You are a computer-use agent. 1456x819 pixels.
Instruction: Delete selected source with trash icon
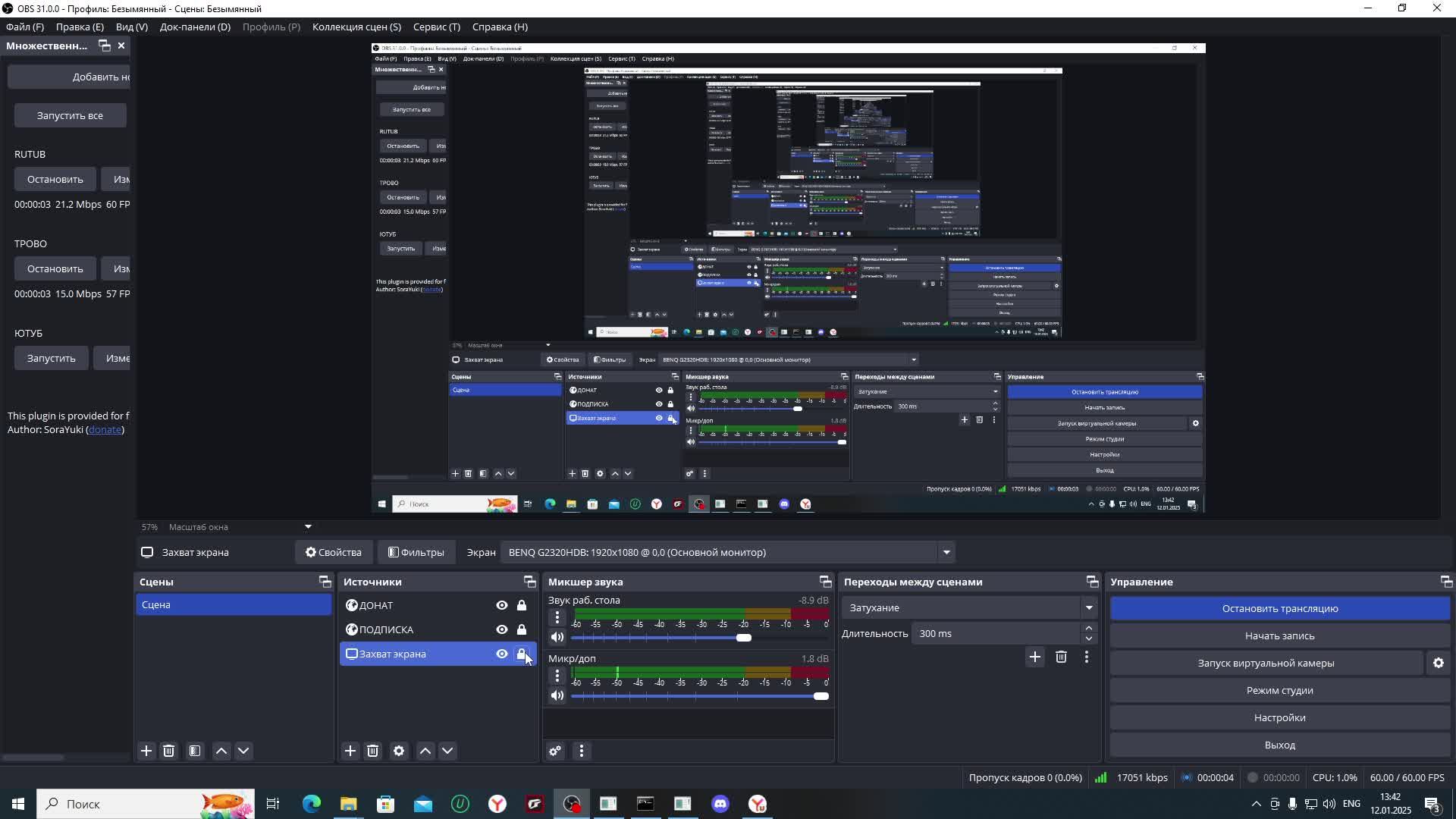tap(372, 751)
